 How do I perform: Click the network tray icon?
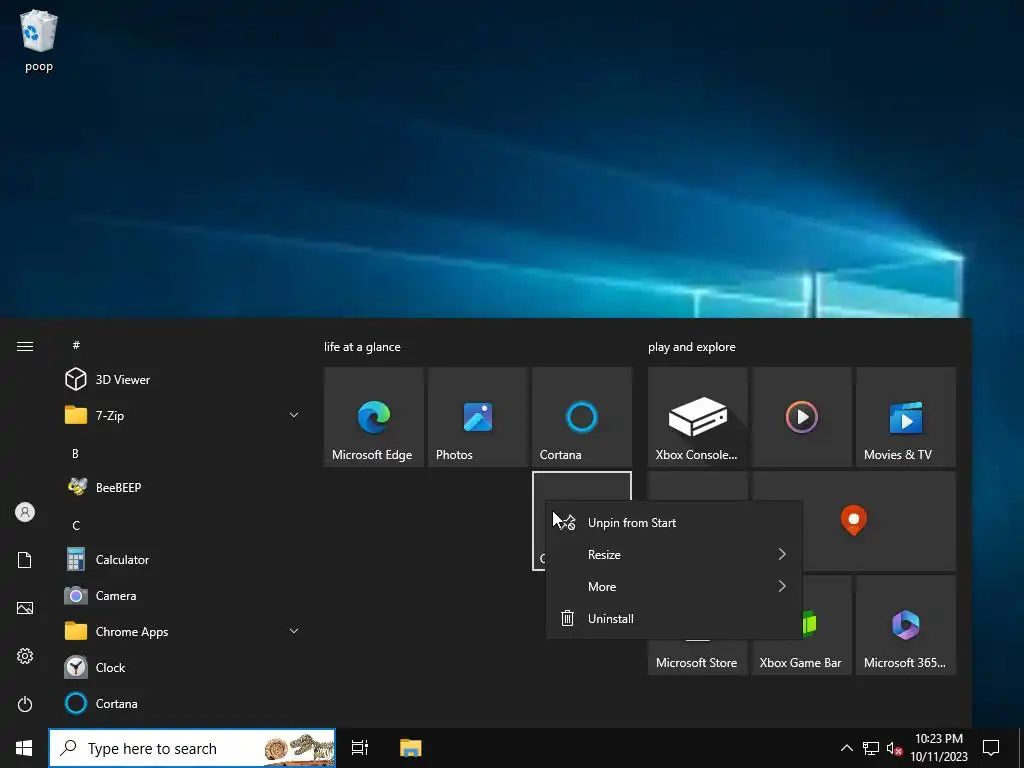[x=871, y=748]
